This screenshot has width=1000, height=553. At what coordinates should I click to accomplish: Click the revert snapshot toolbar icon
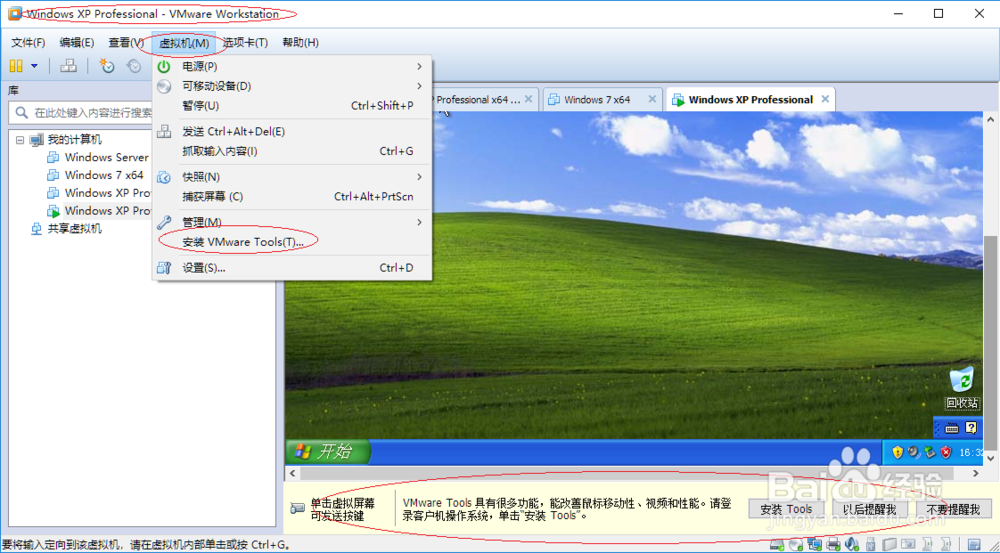(x=134, y=66)
